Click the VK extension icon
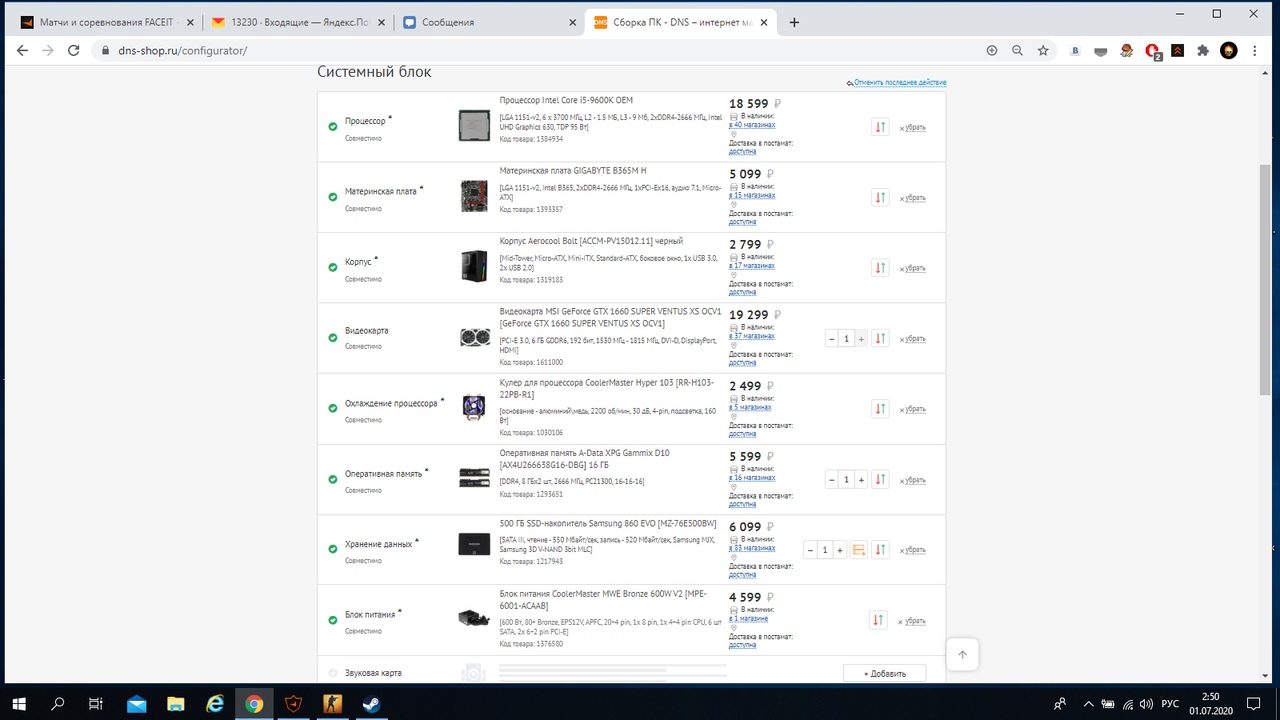The image size is (1280, 720). tap(1076, 50)
